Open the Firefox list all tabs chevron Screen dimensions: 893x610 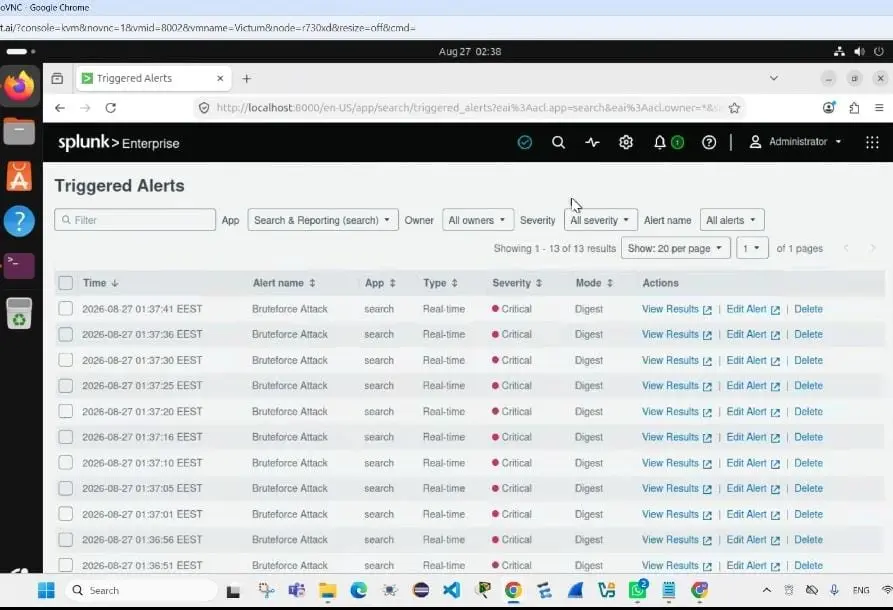(x=773, y=78)
